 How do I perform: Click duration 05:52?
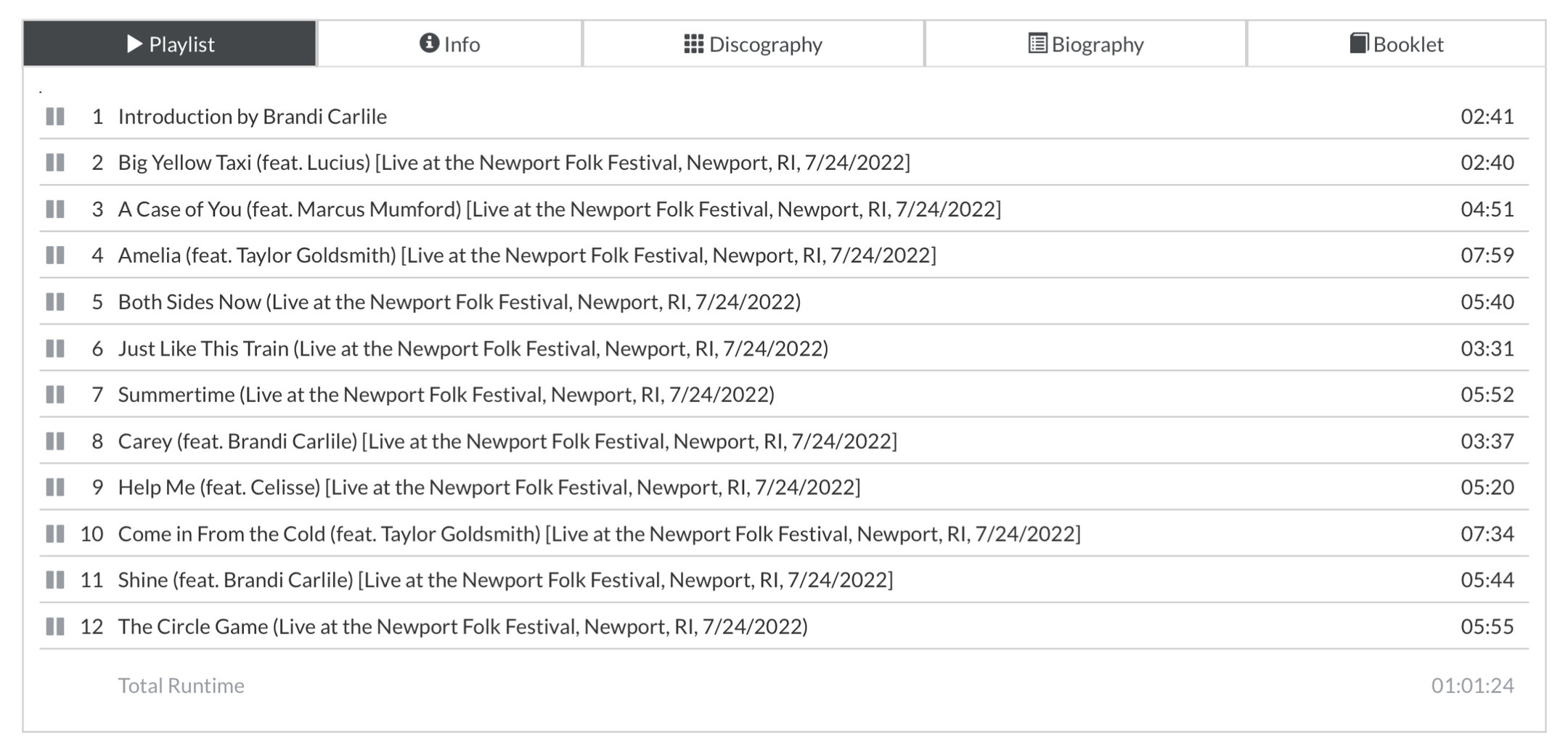click(1487, 394)
